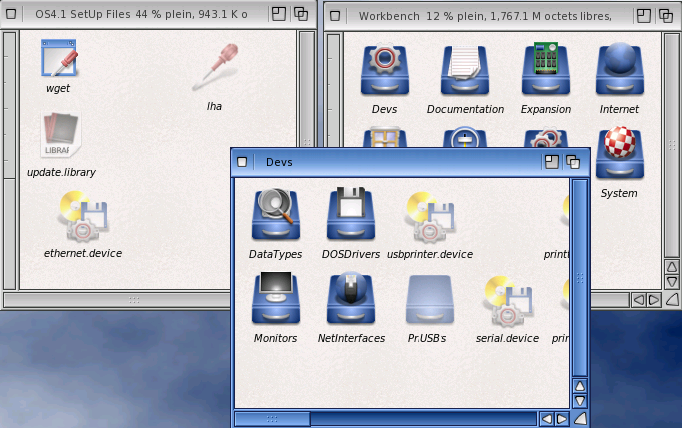This screenshot has width=682, height=428.
Task: Select ethernet.device in OS4.1 SetUp Files
Action: tap(83, 216)
